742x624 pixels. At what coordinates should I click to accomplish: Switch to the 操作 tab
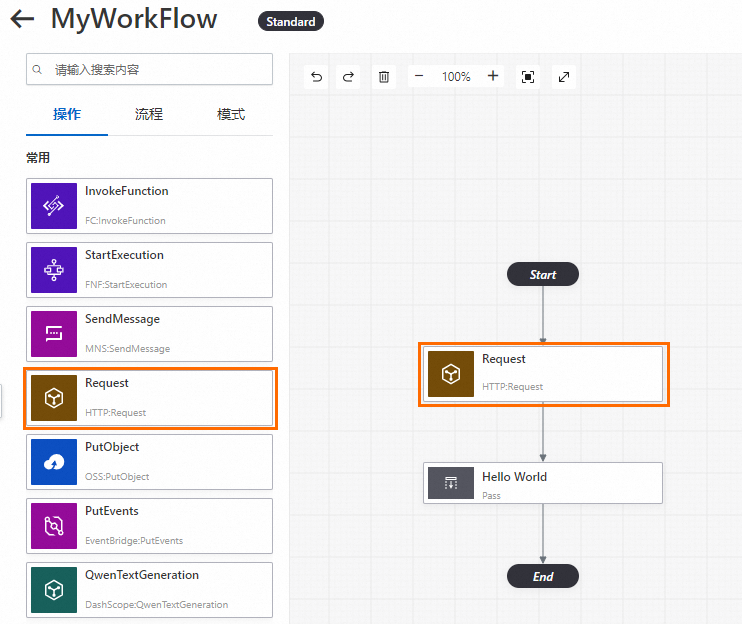click(67, 114)
